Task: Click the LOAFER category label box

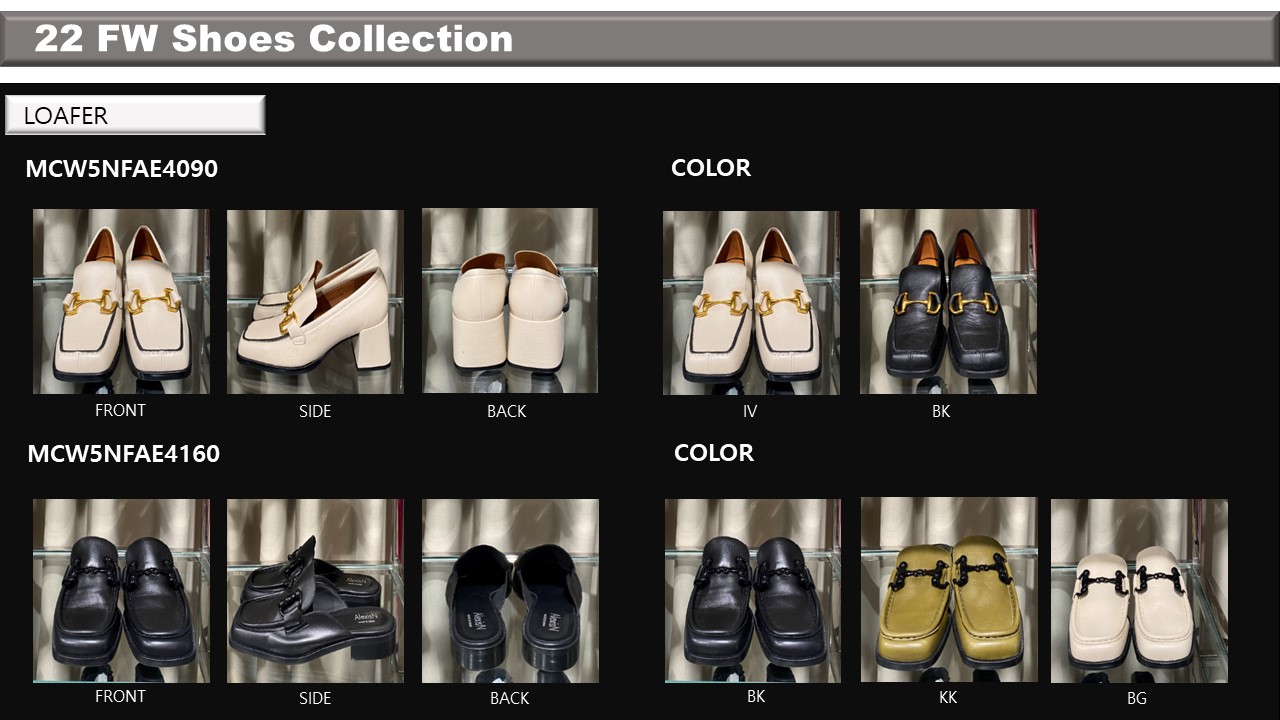Action: [x=135, y=115]
